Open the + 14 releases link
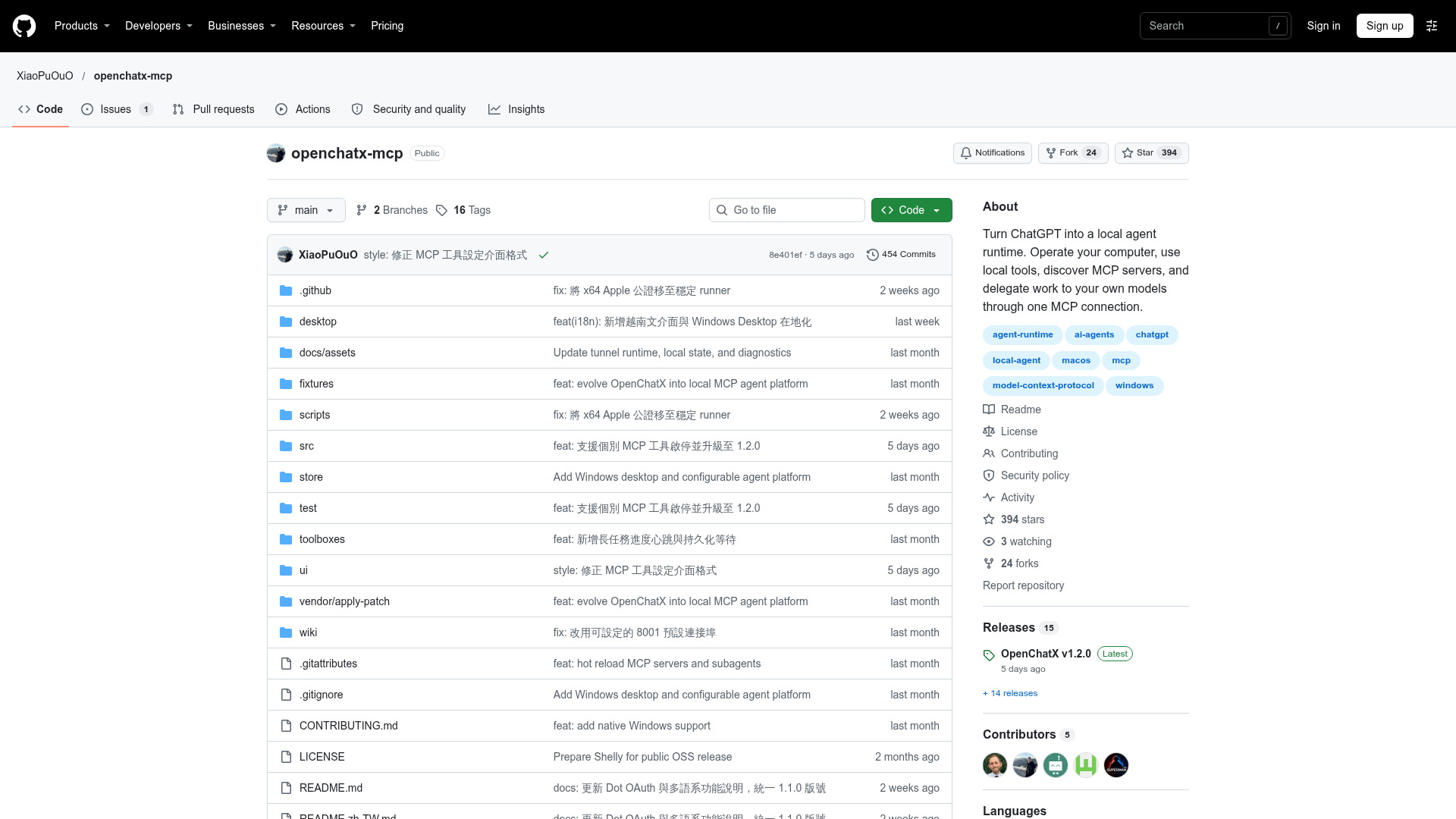The image size is (1456, 819). pyautogui.click(x=1010, y=693)
